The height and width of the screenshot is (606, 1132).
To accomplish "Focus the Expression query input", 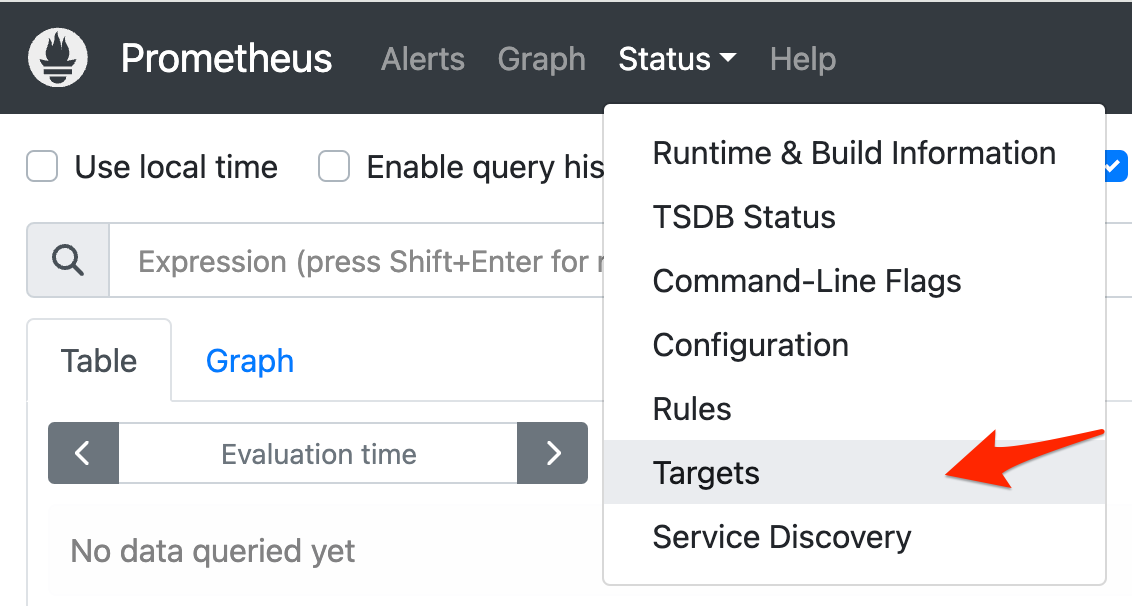I will point(357,261).
